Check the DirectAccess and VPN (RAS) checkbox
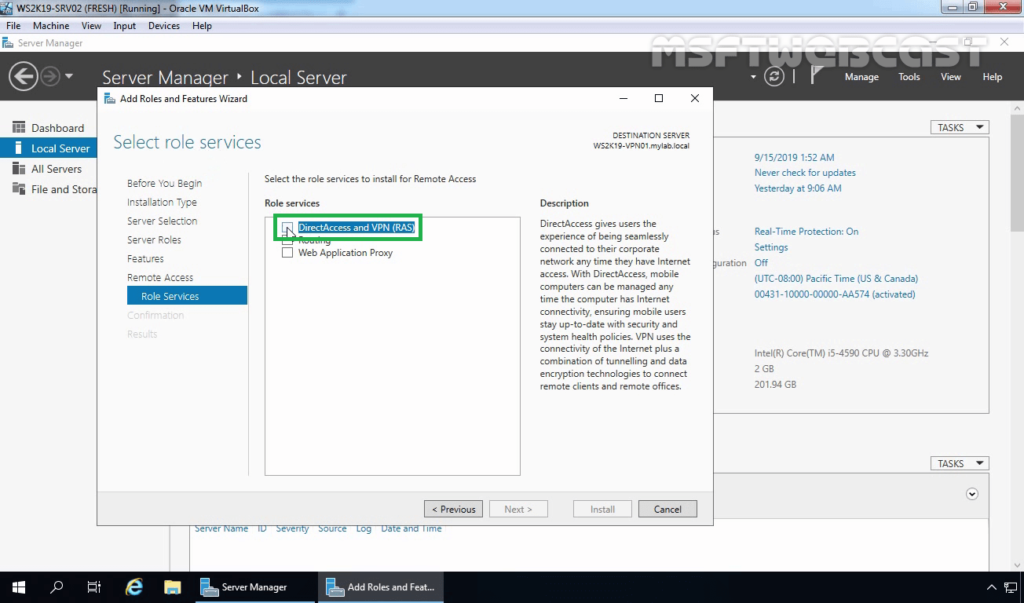The image size is (1024, 603). pyautogui.click(x=287, y=227)
